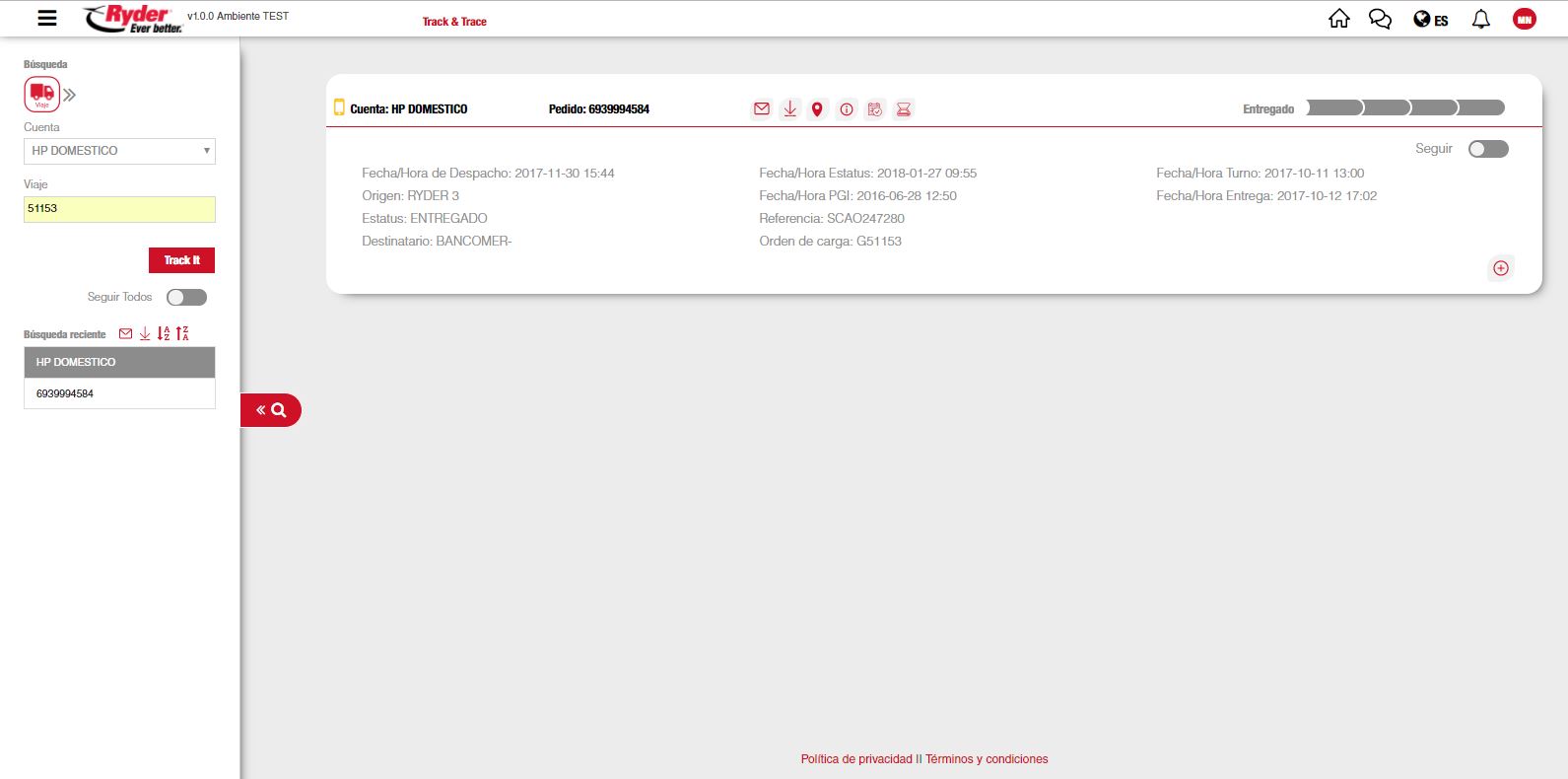The image size is (1568, 779).
Task: Open the ES language selector
Action: tap(1431, 20)
